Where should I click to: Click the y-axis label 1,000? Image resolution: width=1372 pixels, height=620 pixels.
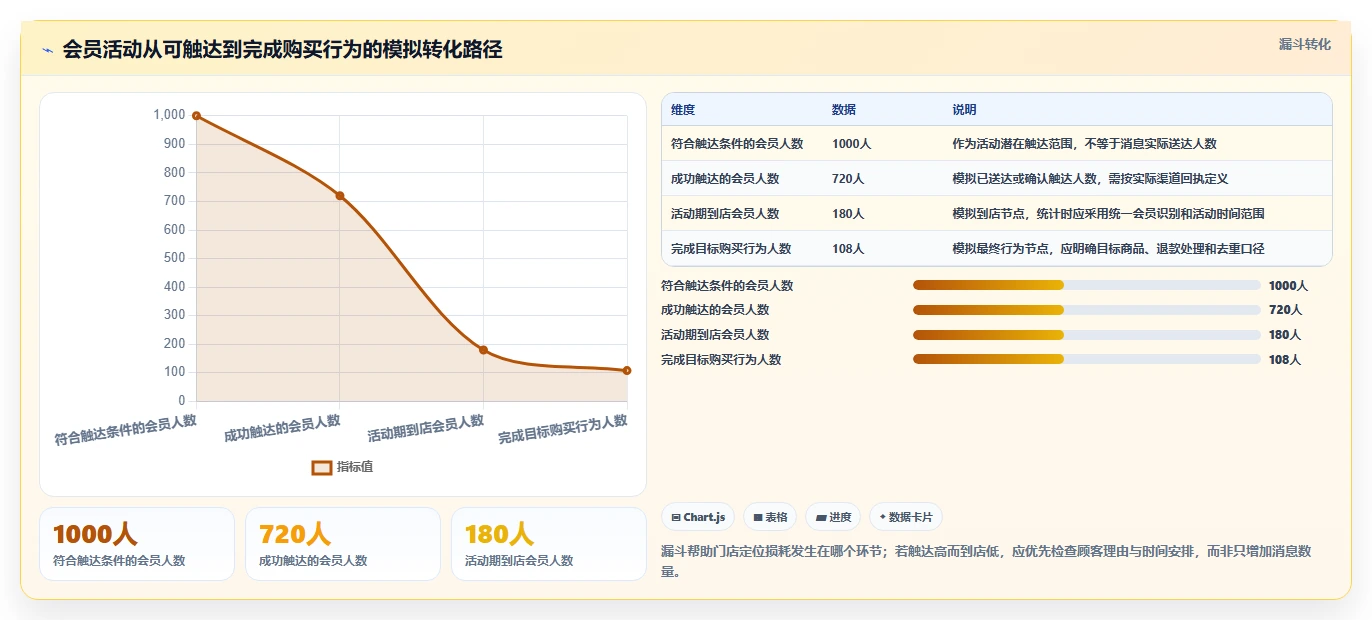(x=169, y=115)
